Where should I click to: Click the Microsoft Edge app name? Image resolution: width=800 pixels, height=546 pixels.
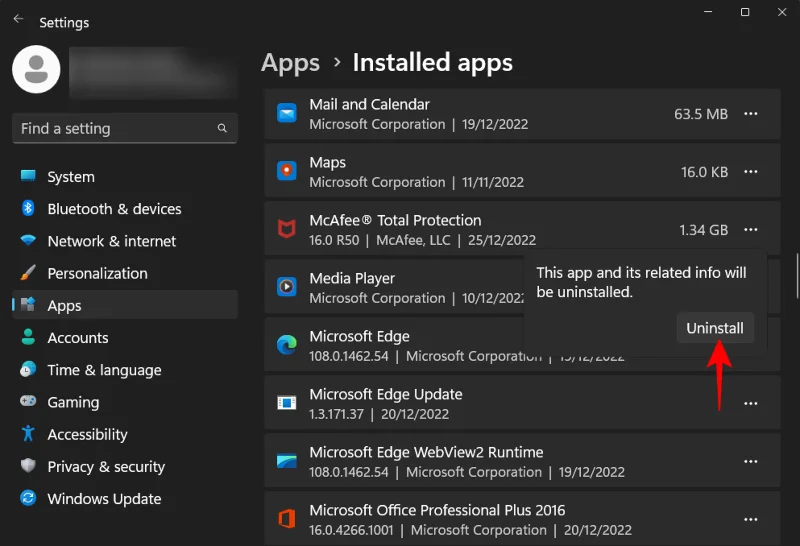coord(359,336)
